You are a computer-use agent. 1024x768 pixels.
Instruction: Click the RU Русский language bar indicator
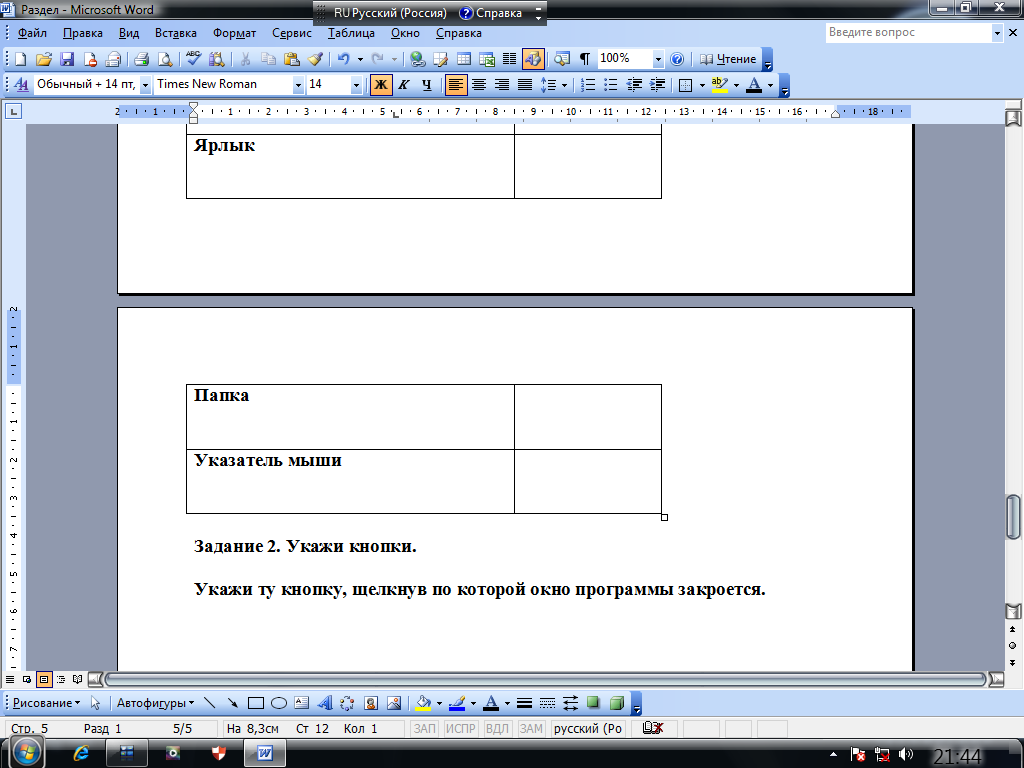[x=390, y=13]
